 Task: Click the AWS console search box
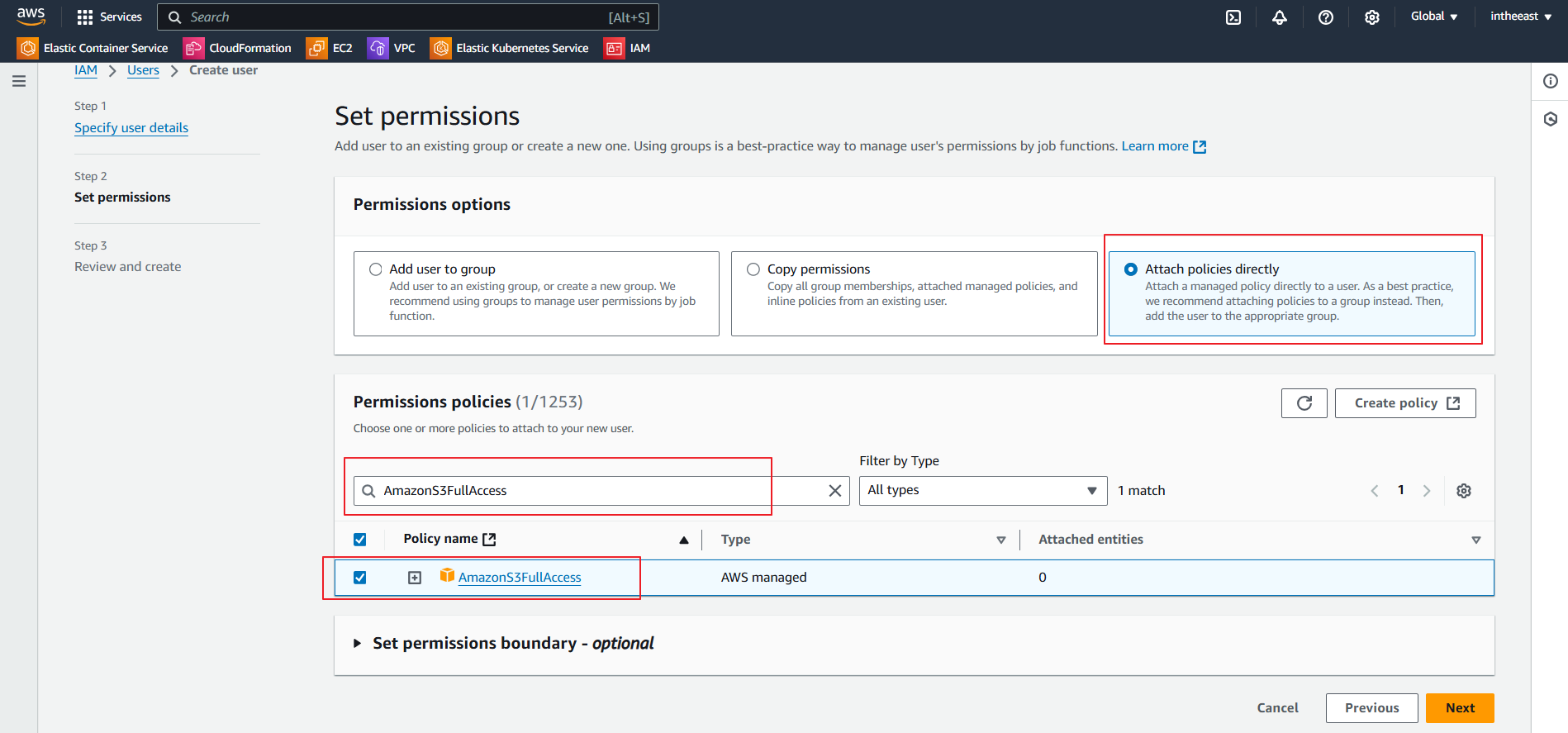[408, 17]
